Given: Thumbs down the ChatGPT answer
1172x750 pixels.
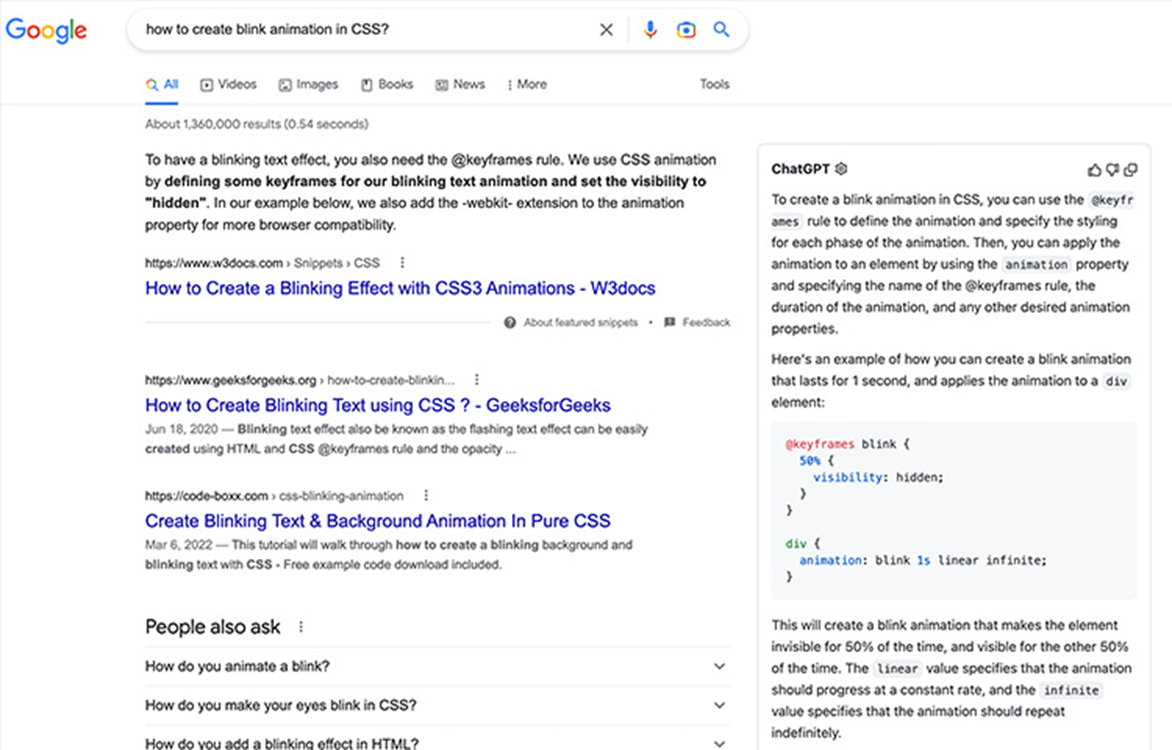Looking at the screenshot, I should coord(1112,170).
